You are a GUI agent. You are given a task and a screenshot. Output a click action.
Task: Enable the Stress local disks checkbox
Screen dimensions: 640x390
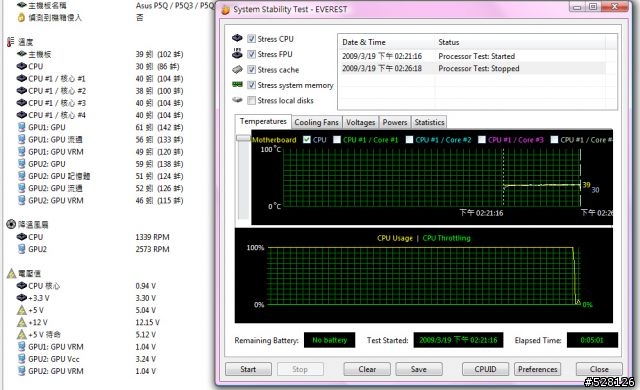[251, 100]
